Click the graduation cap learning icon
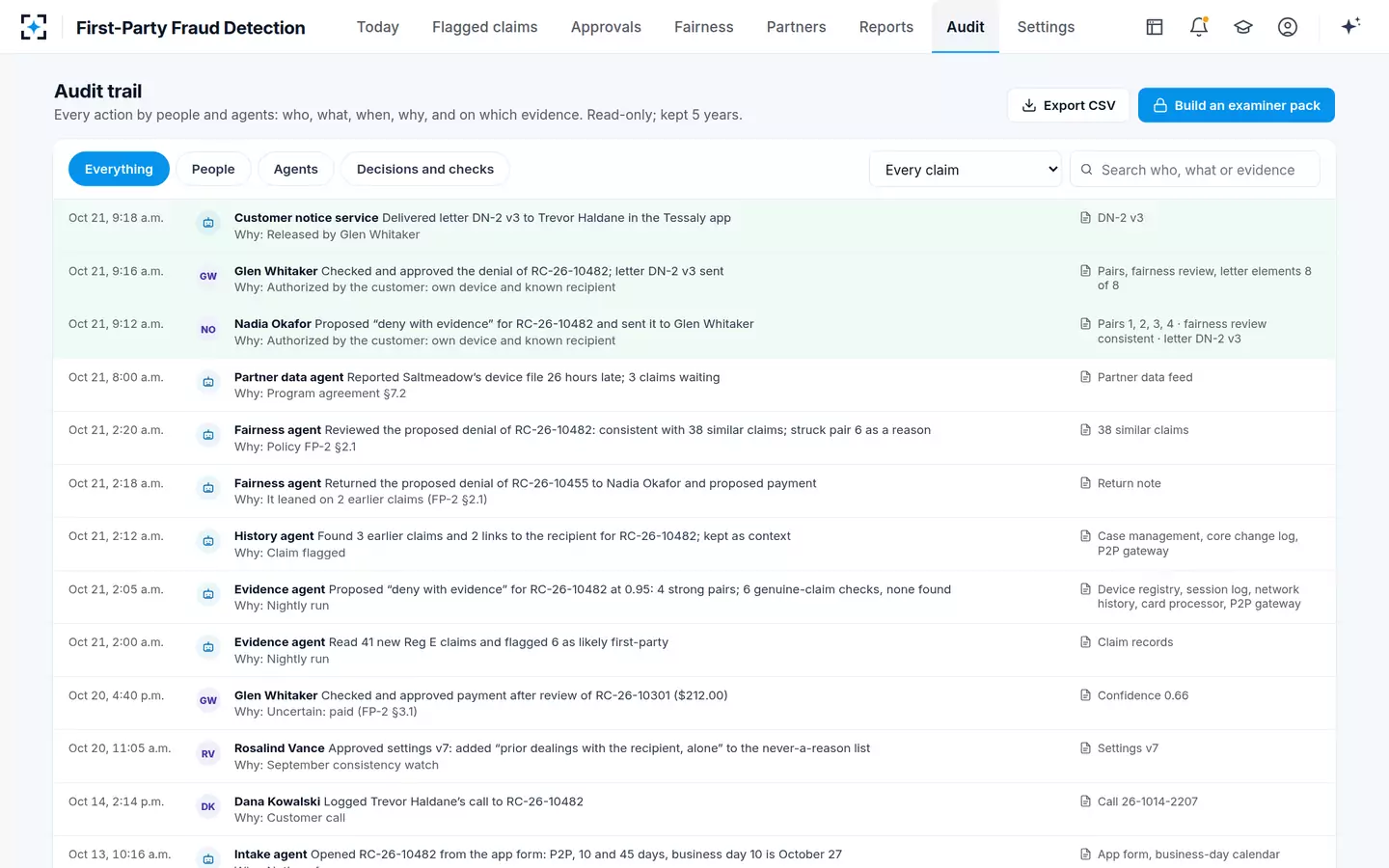The height and width of the screenshot is (868, 1389). pyautogui.click(x=1243, y=27)
